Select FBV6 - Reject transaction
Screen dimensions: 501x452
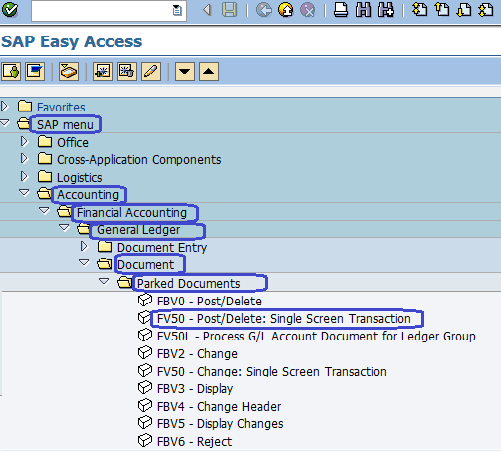[x=194, y=442]
